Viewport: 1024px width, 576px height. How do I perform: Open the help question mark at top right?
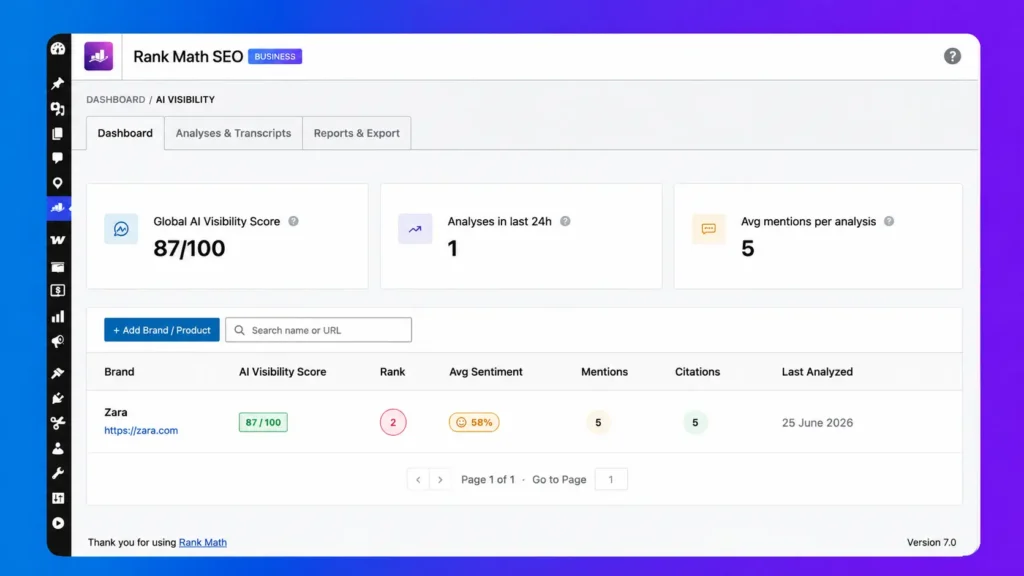[952, 56]
